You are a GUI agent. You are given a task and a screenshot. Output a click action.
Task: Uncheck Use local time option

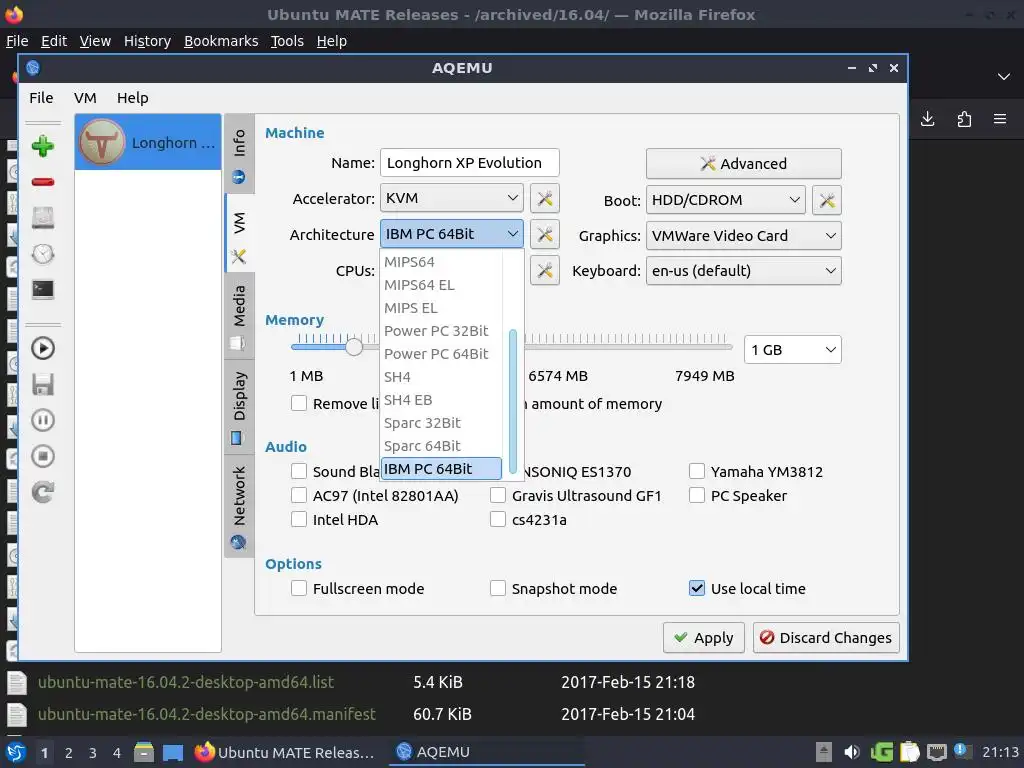point(697,588)
